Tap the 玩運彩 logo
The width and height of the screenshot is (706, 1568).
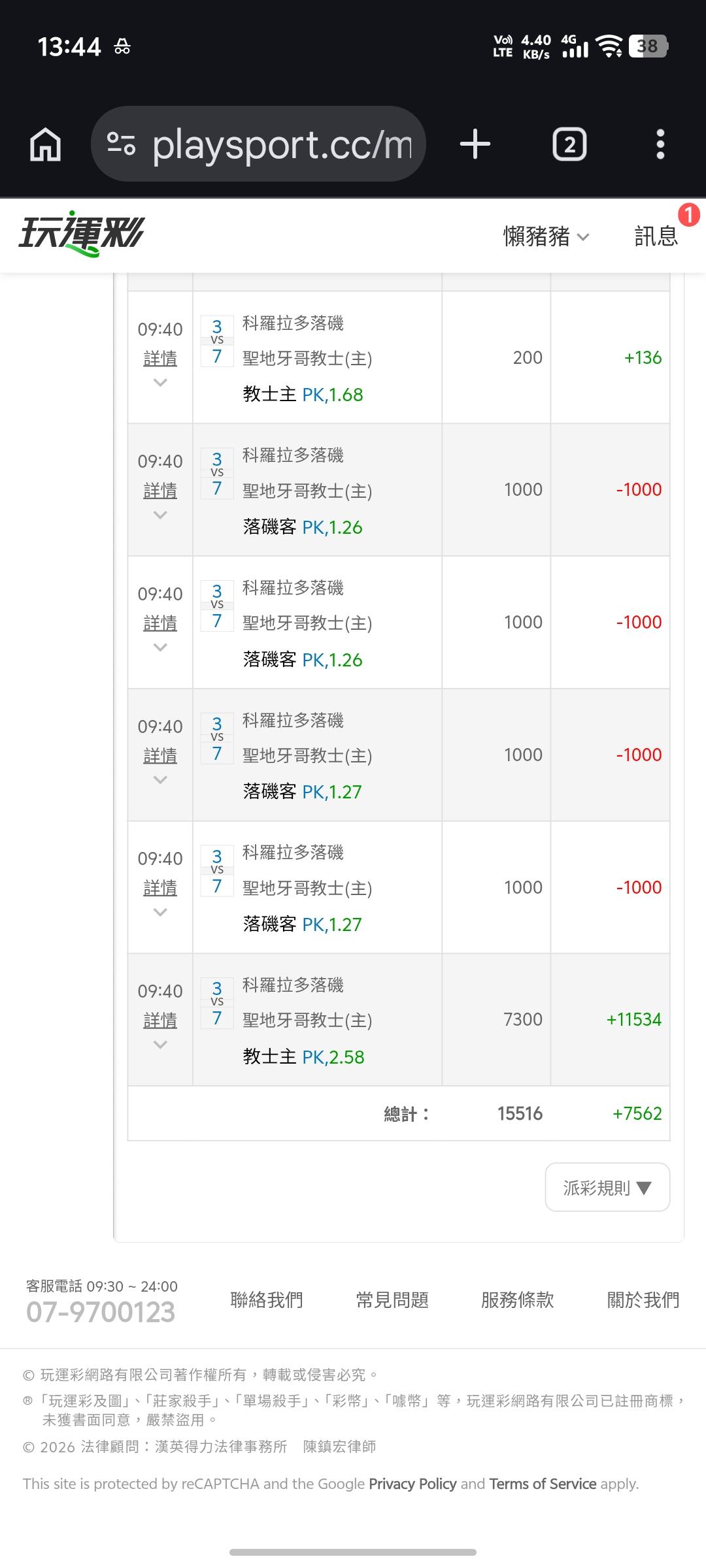click(x=82, y=234)
